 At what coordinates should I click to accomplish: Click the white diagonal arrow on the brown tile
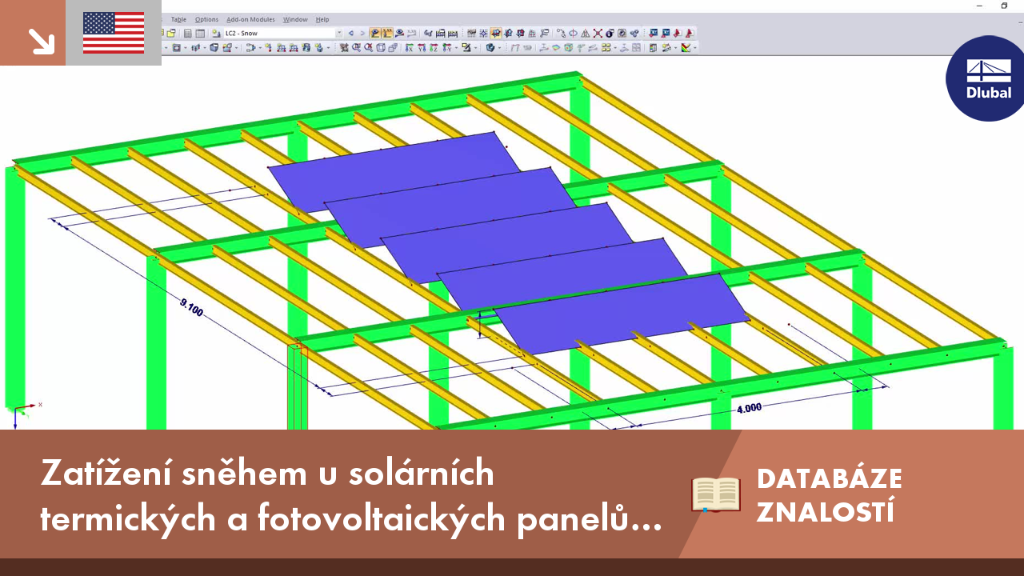click(x=41, y=41)
